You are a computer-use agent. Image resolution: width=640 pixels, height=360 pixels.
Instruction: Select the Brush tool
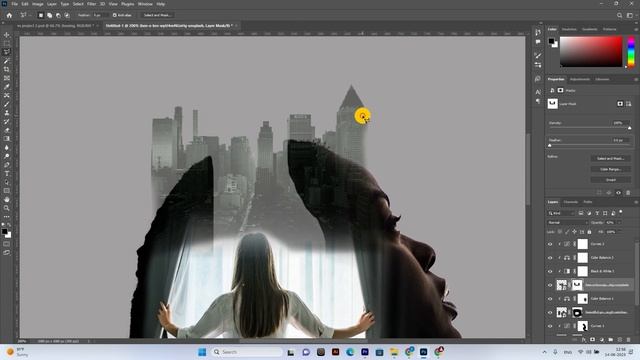coord(7,104)
